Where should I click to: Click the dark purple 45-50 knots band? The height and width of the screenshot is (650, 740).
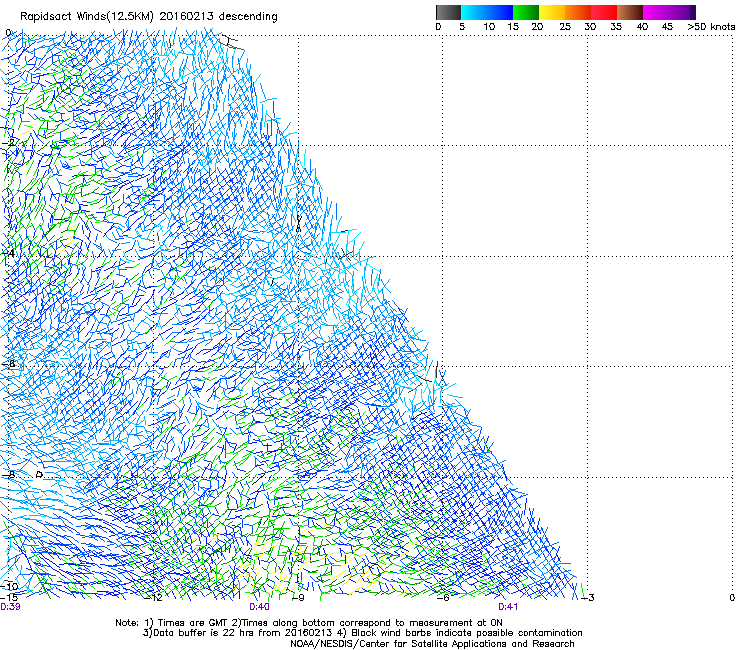(682, 12)
